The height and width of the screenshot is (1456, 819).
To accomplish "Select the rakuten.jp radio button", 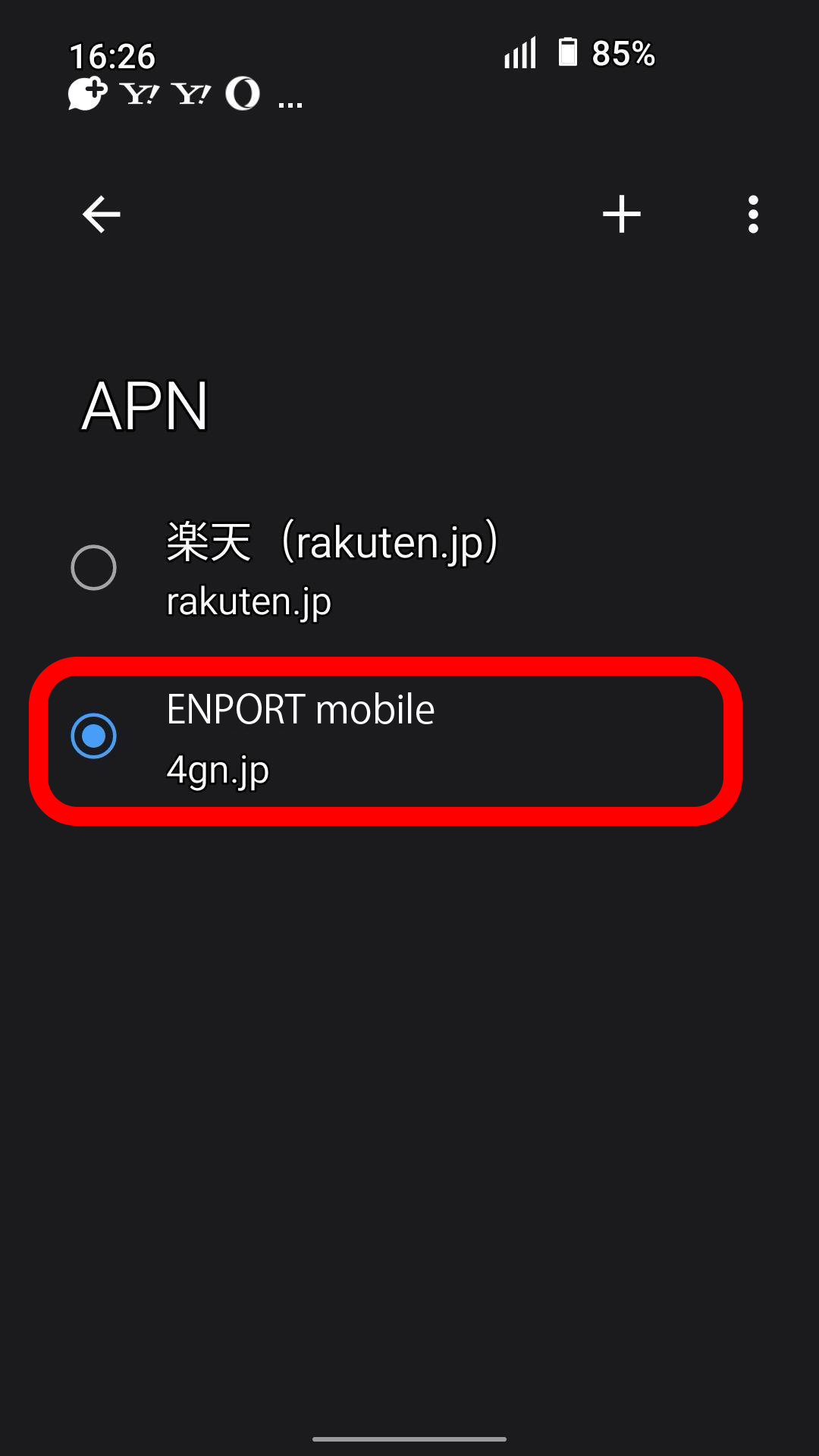I will click(x=93, y=567).
